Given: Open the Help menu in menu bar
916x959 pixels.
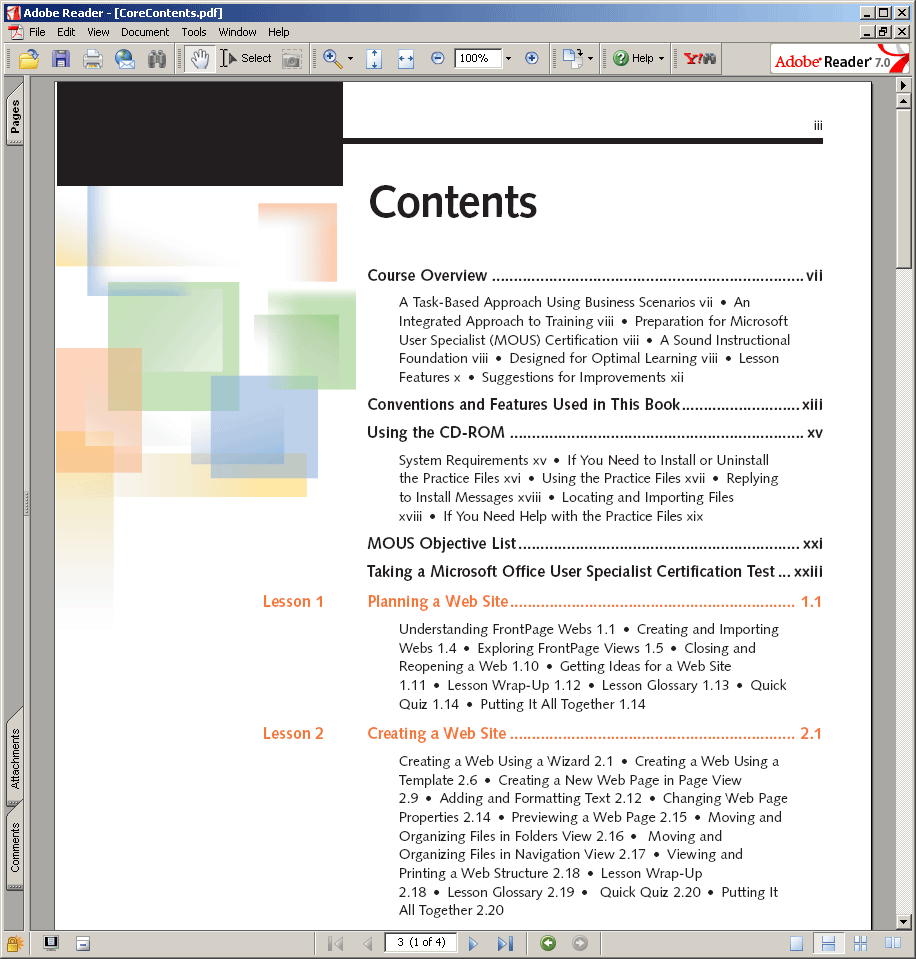Looking at the screenshot, I should click(x=278, y=32).
